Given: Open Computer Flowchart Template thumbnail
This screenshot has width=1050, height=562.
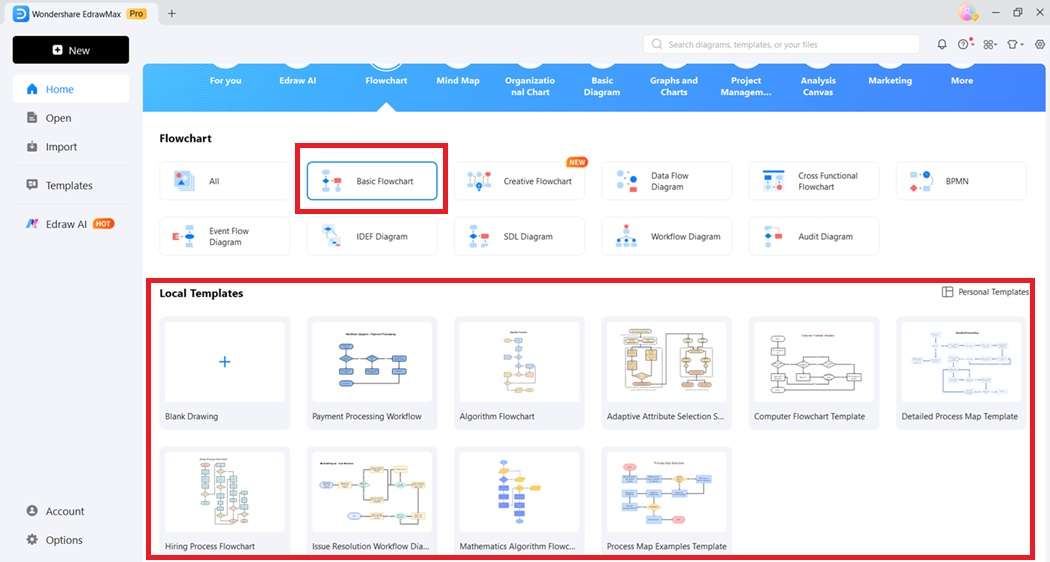Looking at the screenshot, I should tap(814, 362).
